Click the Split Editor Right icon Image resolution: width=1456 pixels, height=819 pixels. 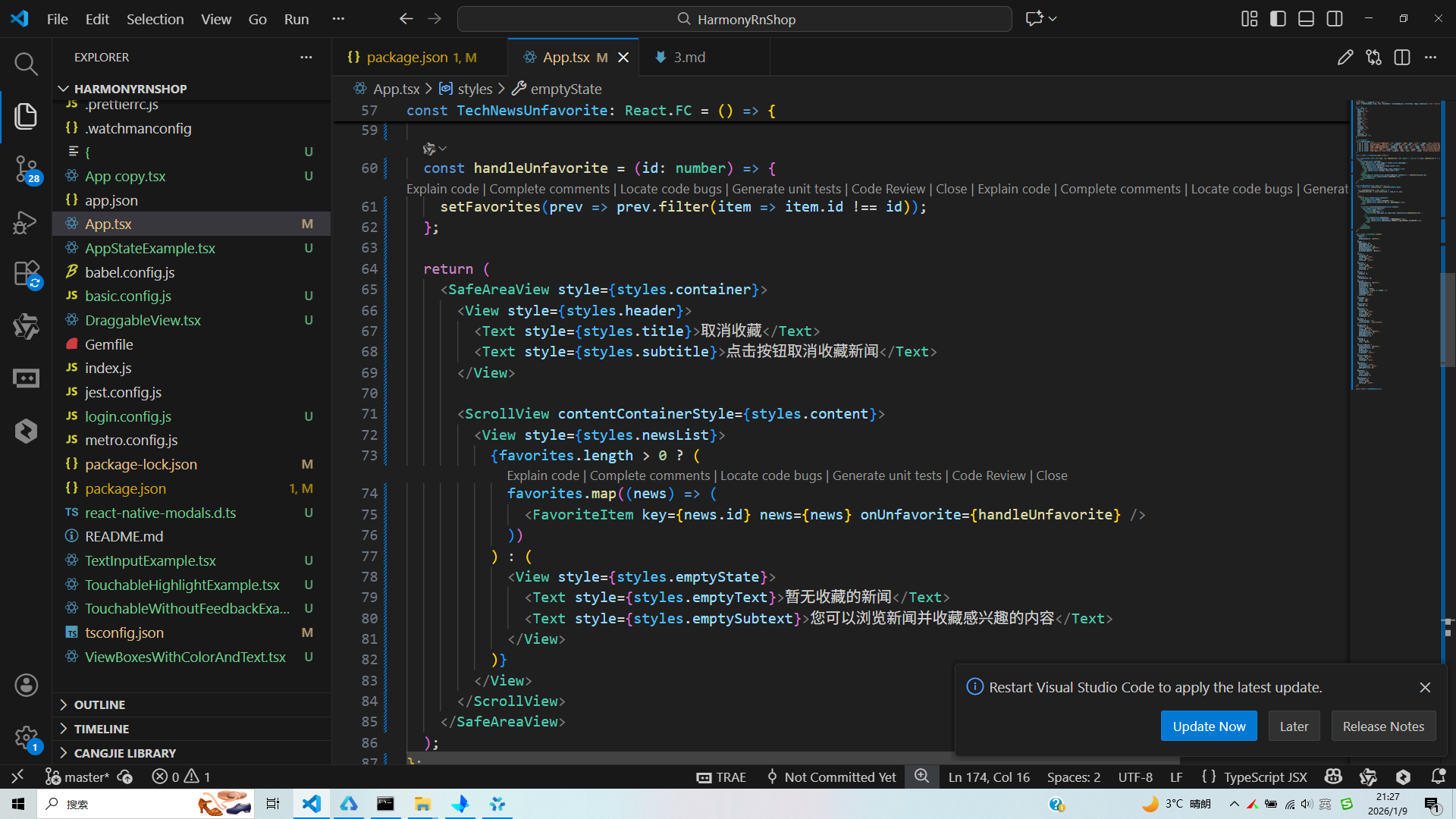[x=1401, y=58]
